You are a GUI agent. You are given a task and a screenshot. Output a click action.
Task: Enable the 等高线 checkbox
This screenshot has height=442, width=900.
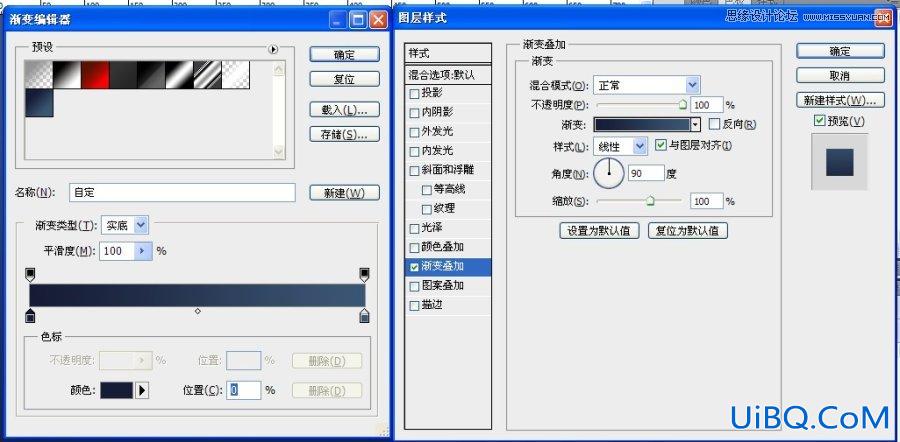click(426, 190)
